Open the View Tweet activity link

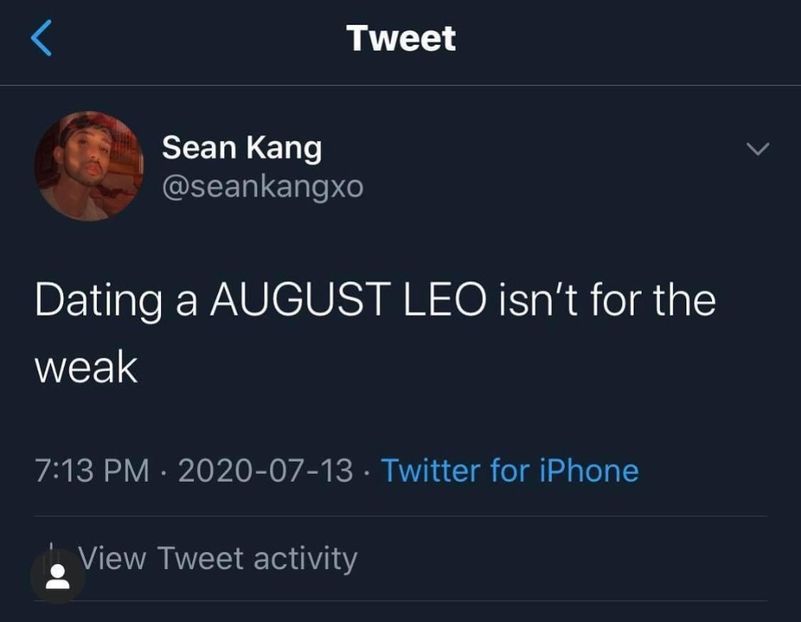216,558
